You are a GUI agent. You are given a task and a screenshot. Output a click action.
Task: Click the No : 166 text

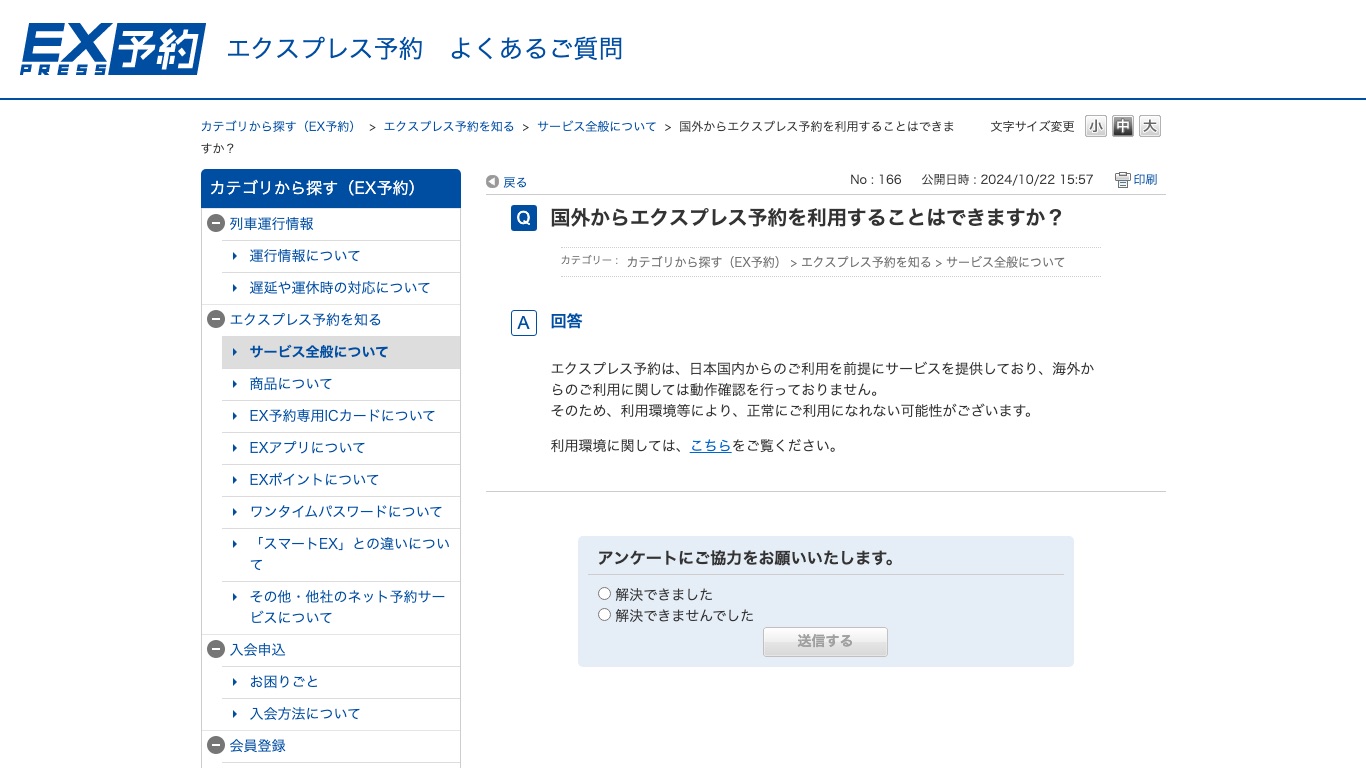coord(876,180)
